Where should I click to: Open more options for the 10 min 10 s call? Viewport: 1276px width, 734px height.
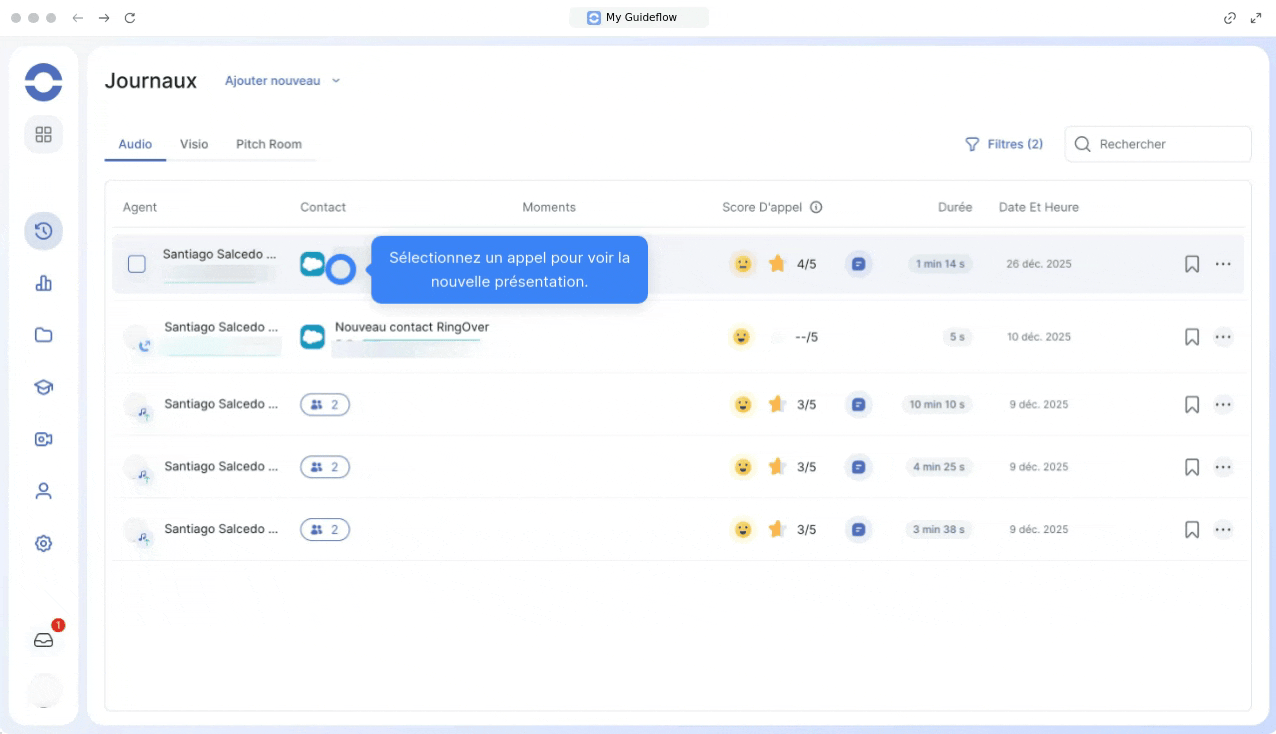tap(1223, 405)
